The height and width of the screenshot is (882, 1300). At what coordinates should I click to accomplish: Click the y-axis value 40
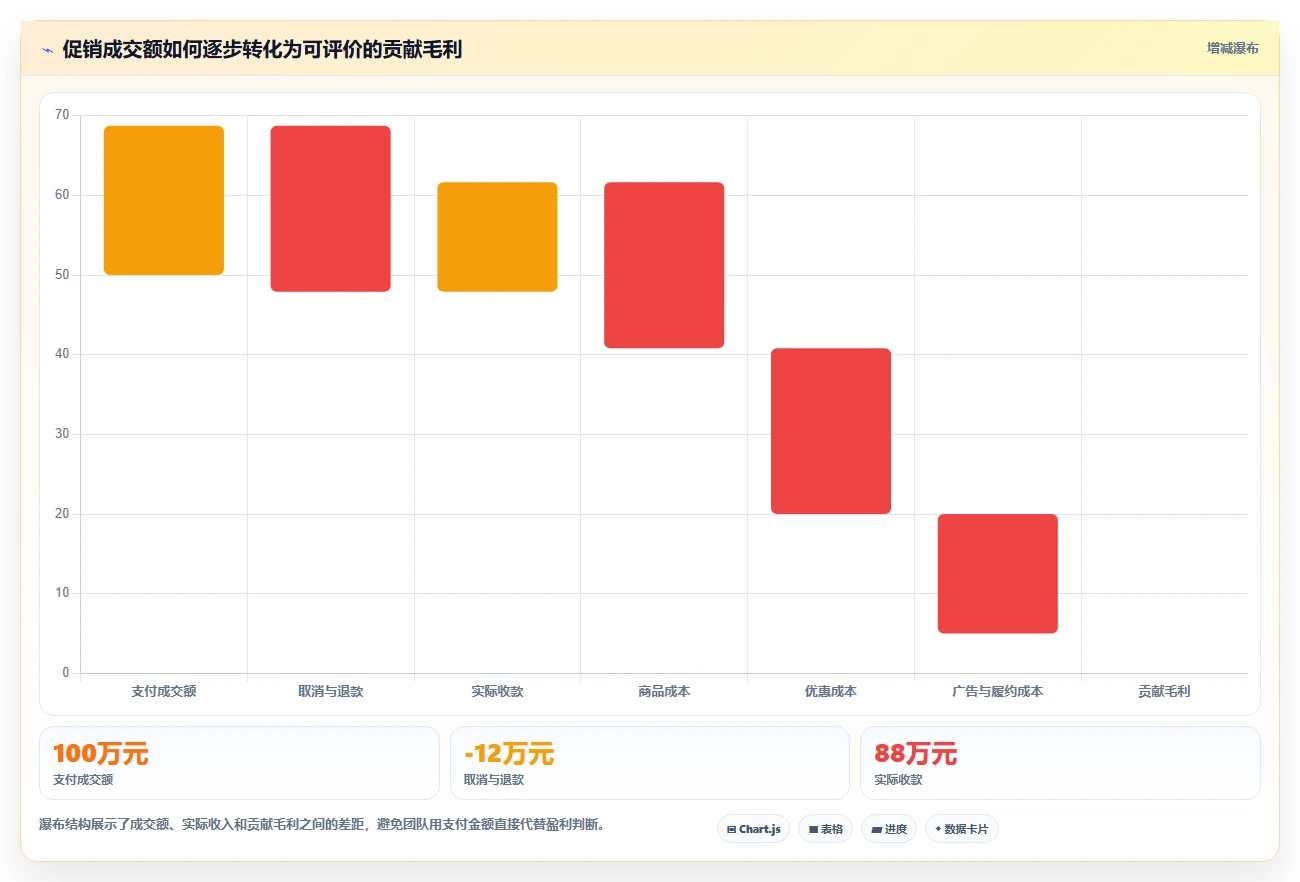coord(62,354)
